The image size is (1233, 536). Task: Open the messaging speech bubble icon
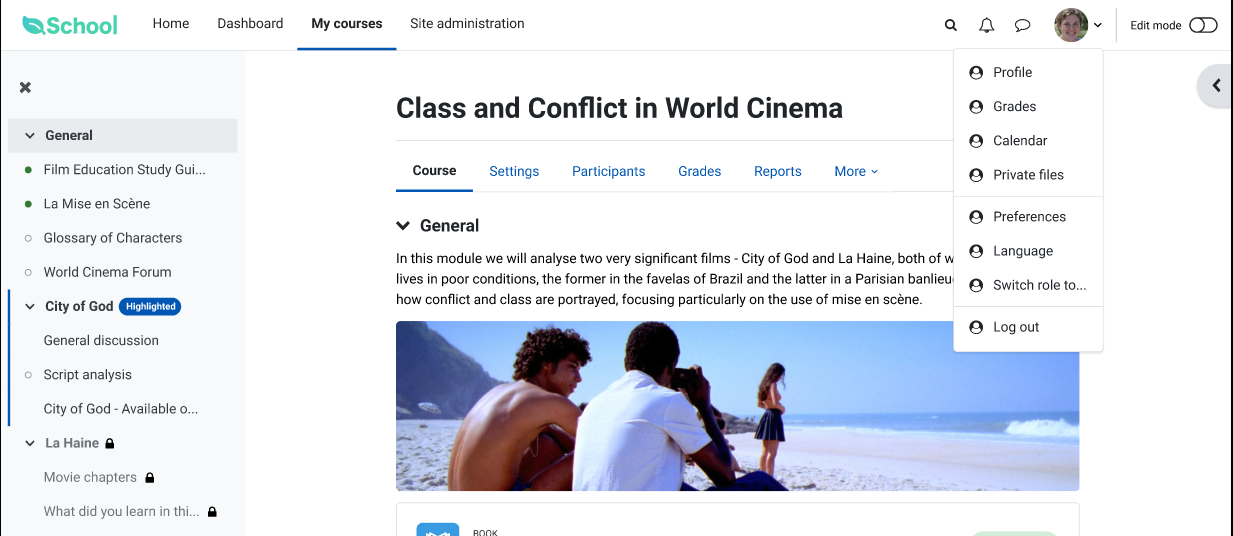(1022, 25)
